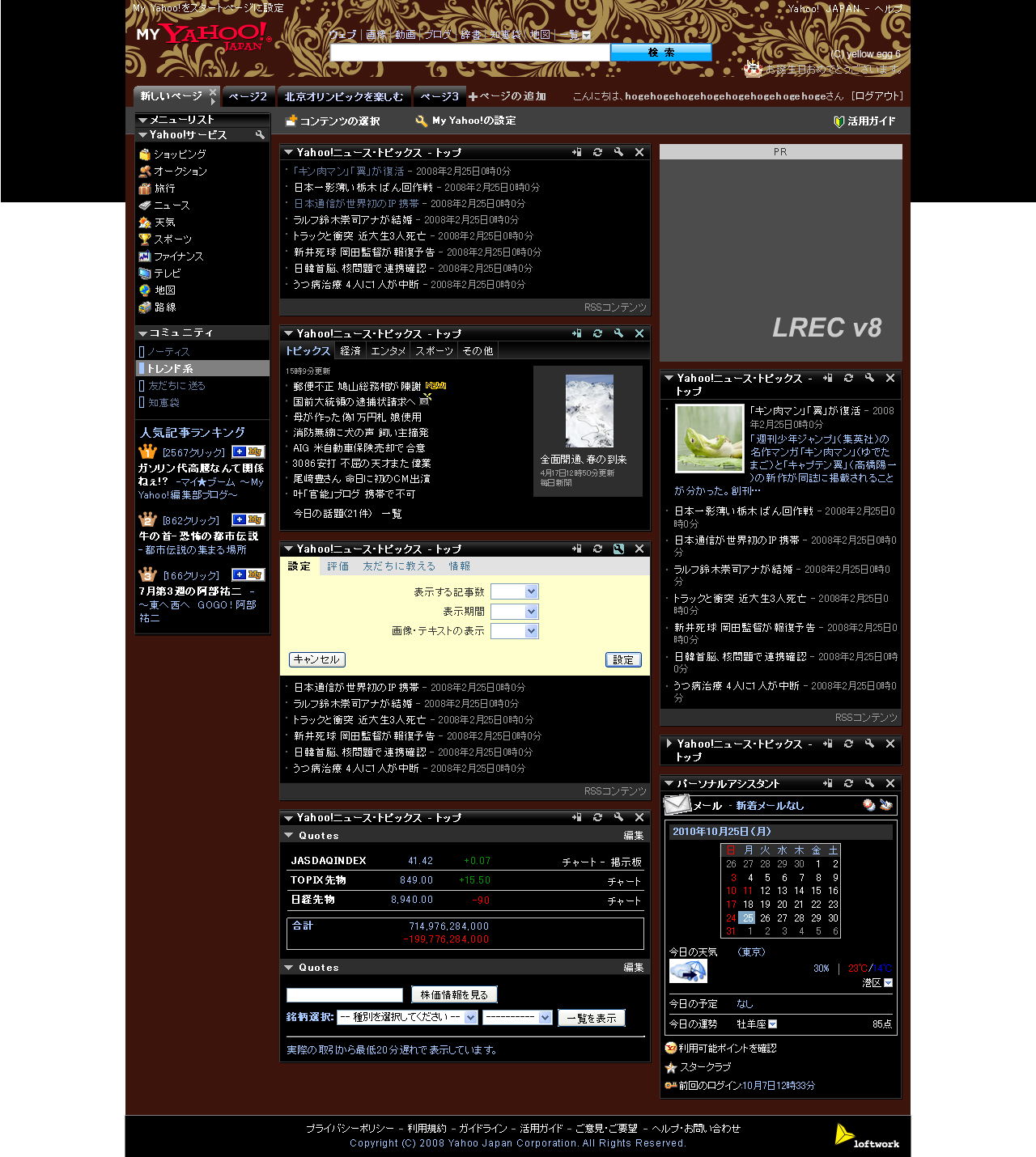Image resolution: width=1036 pixels, height=1157 pixels.
Task: Open the 港区 area dropdown arrow
Action: 888,983
